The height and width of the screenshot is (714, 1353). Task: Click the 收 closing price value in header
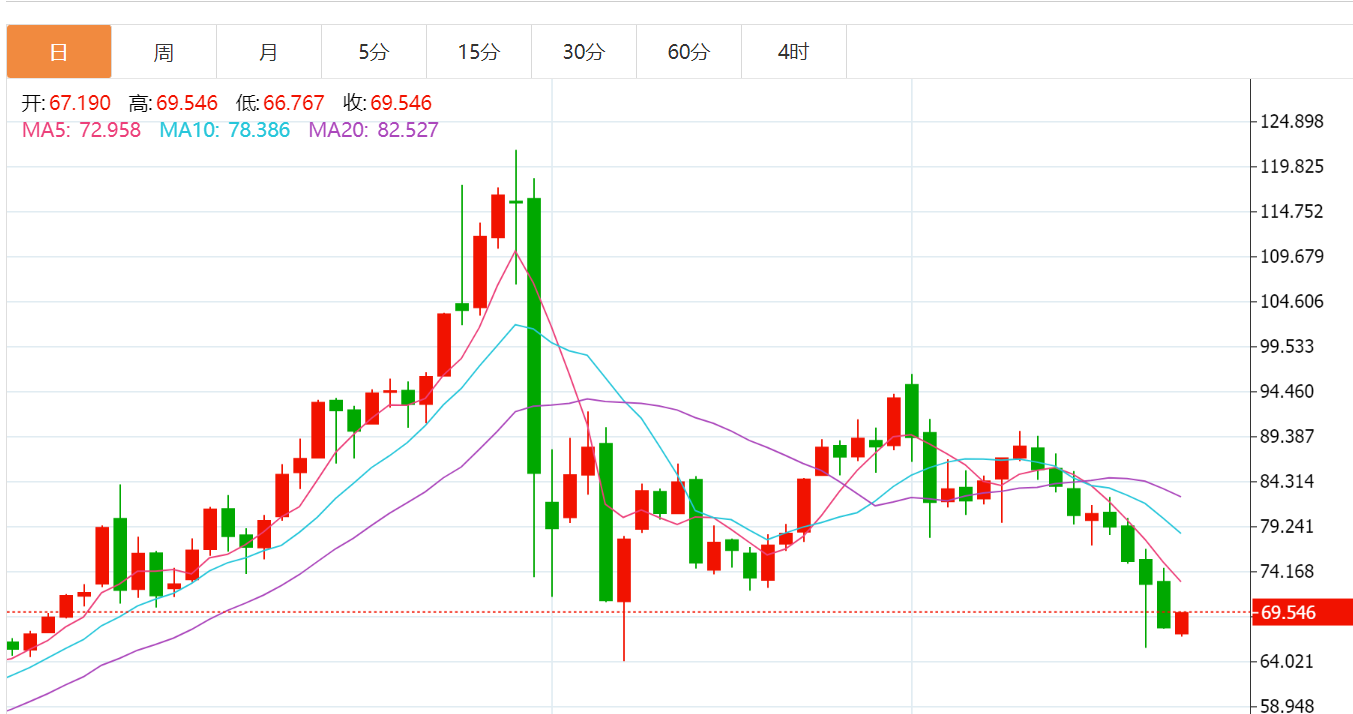400,103
